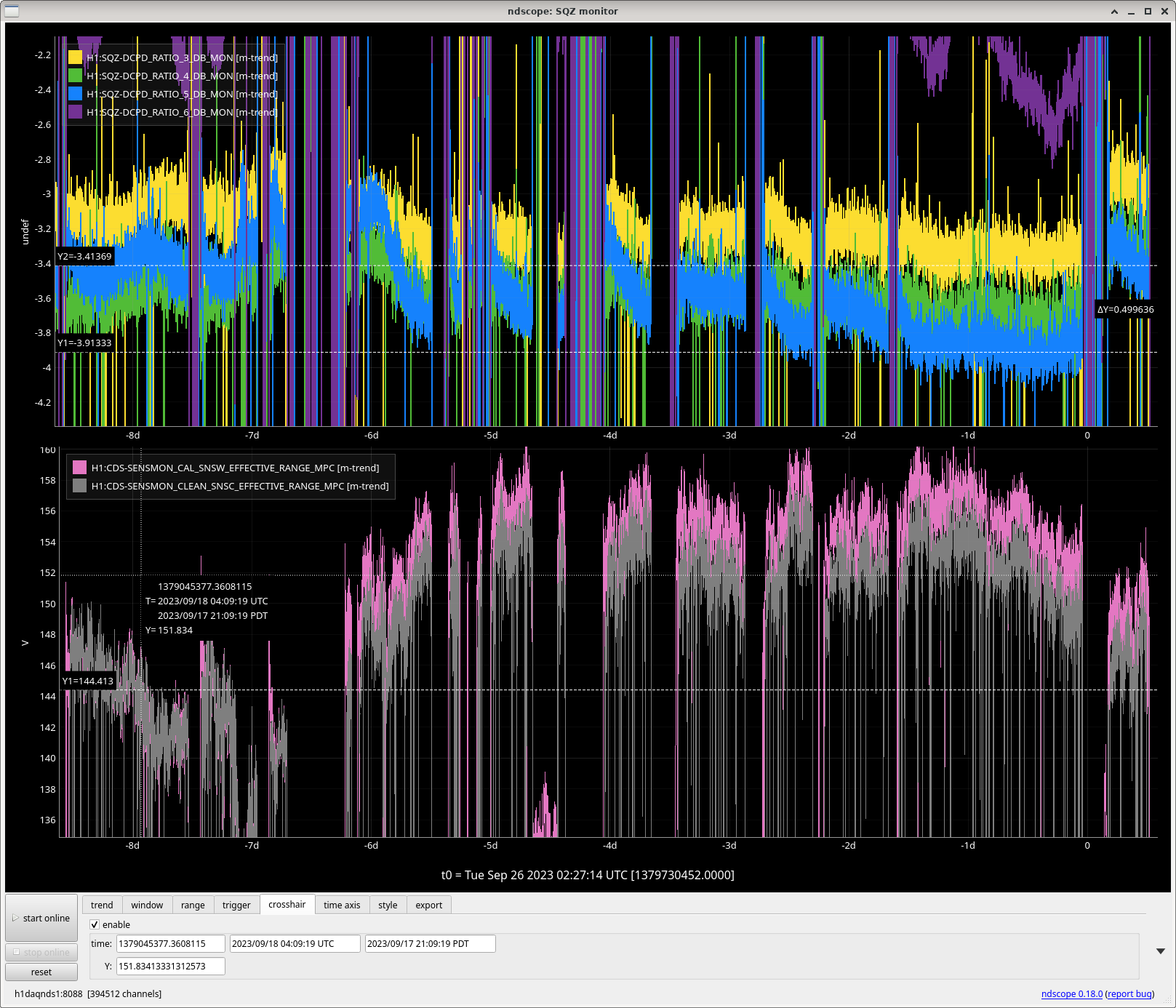Maximize the ndscope window

pos(1148,11)
